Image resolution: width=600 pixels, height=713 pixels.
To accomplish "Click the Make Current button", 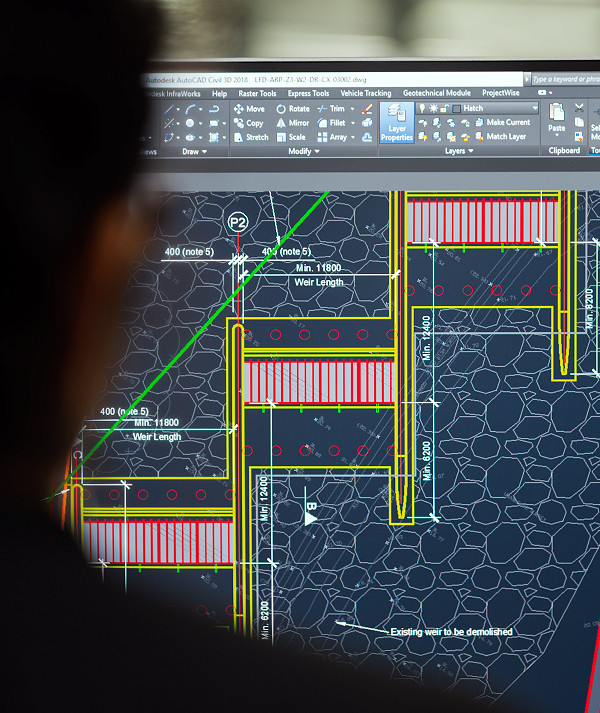I will [x=503, y=122].
